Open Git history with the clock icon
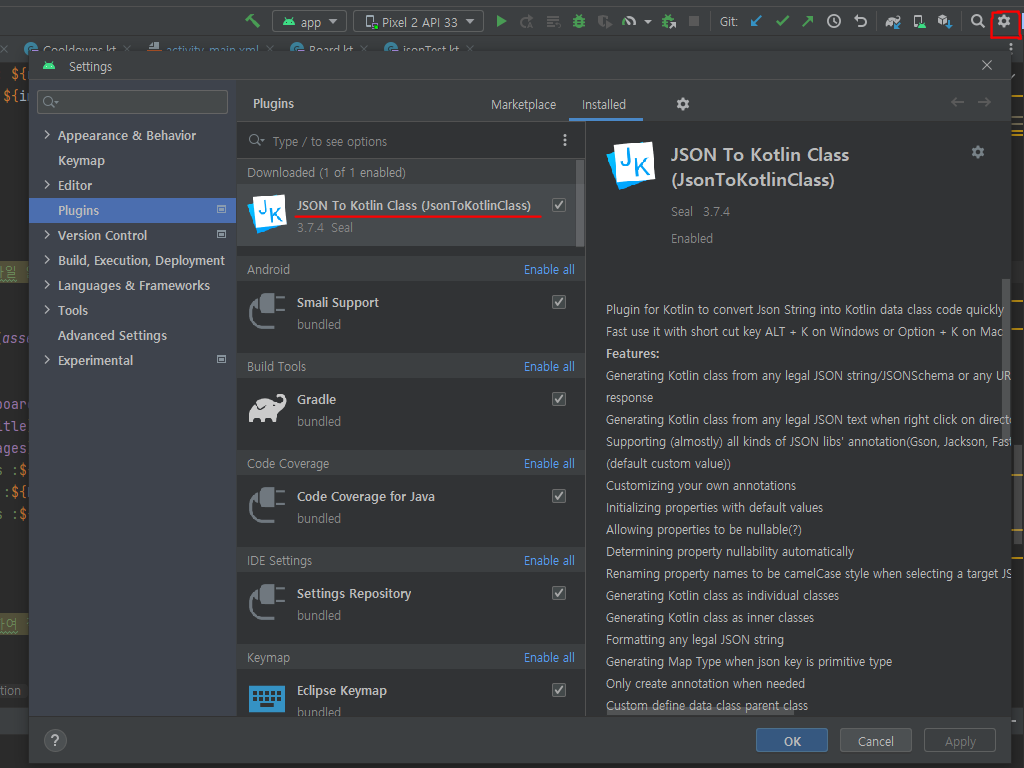 [x=834, y=22]
